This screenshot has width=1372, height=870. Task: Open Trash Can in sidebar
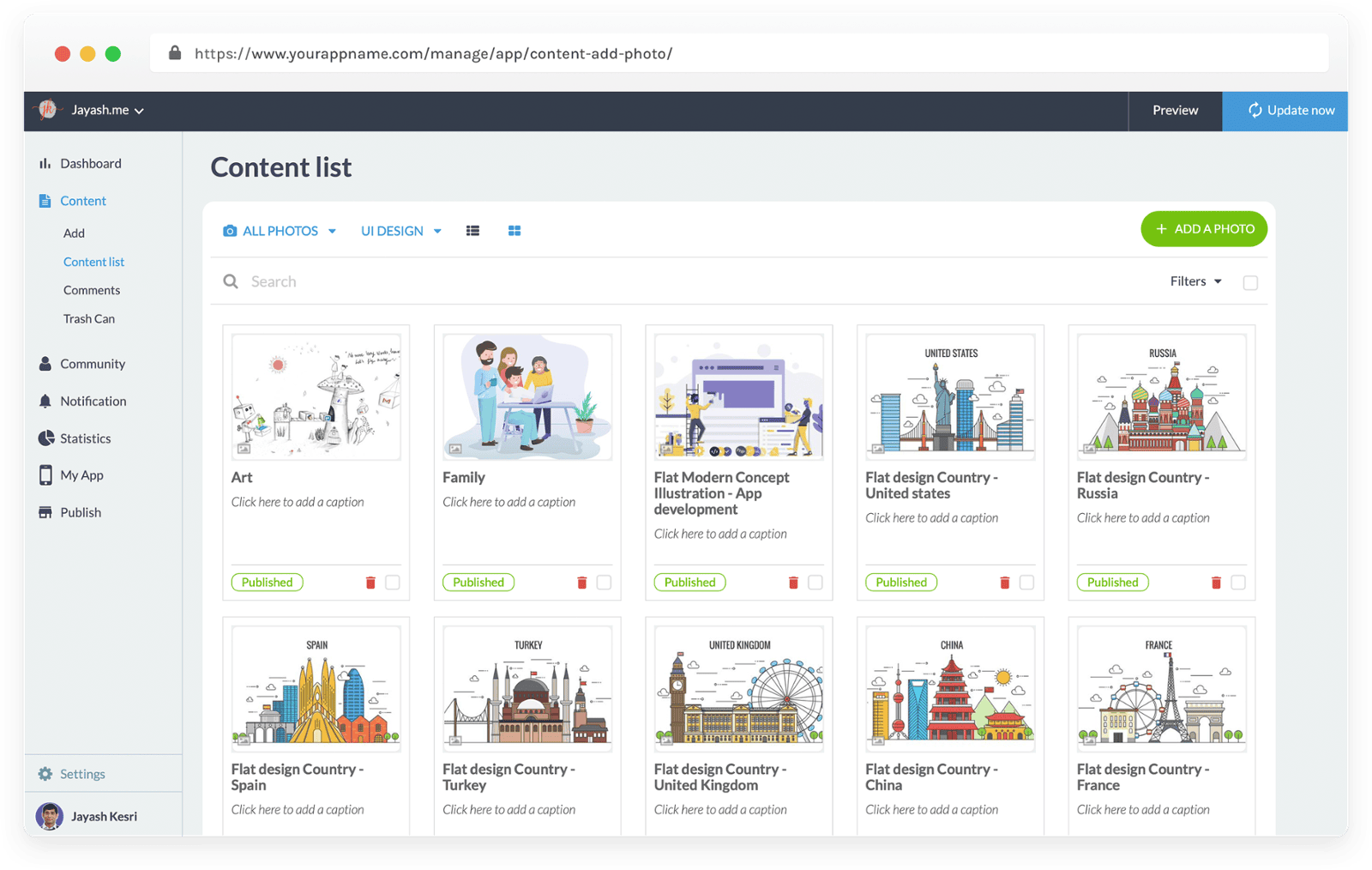(x=89, y=318)
